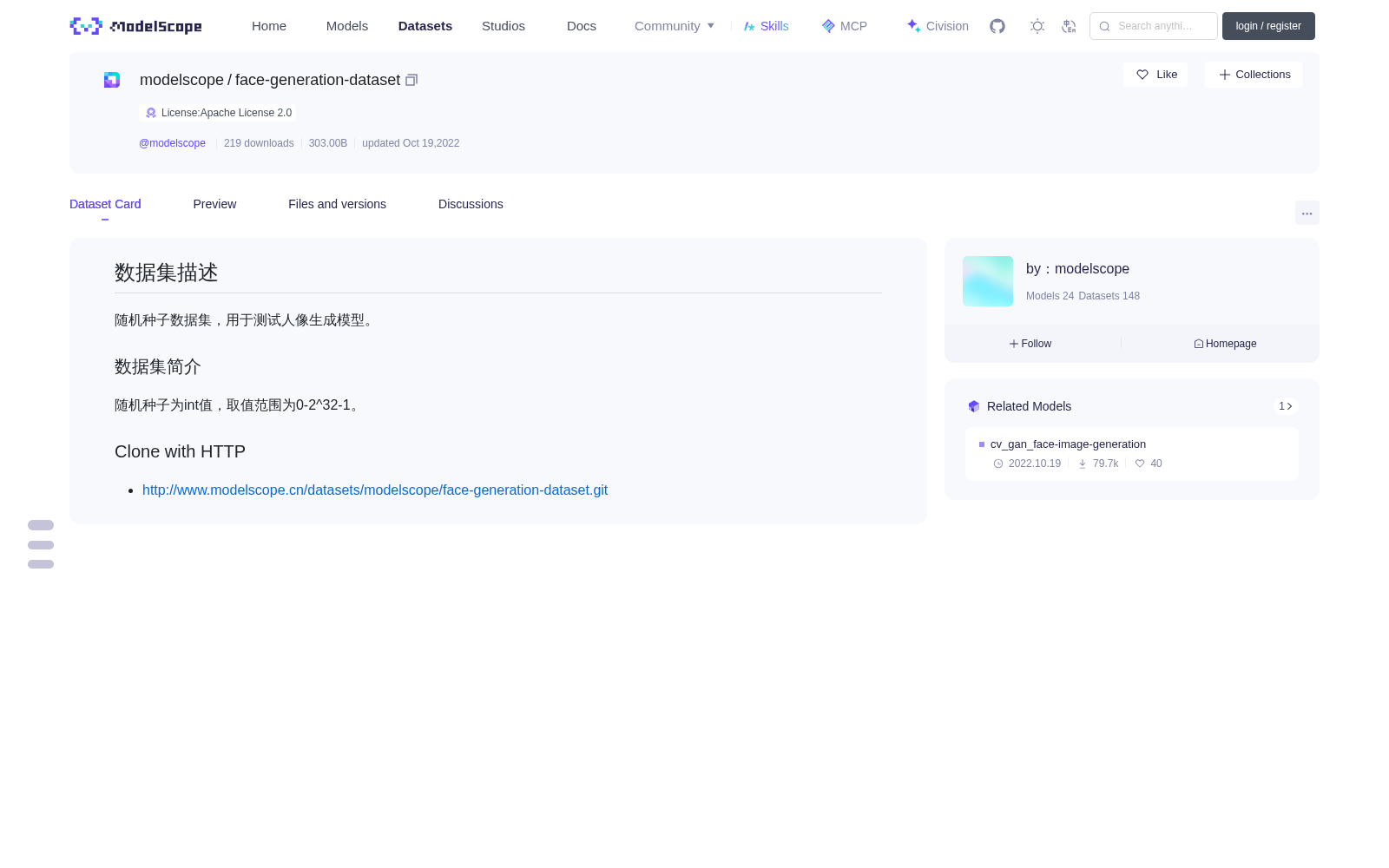Open the Models menu
The height and width of the screenshot is (868, 1389).
click(x=347, y=26)
